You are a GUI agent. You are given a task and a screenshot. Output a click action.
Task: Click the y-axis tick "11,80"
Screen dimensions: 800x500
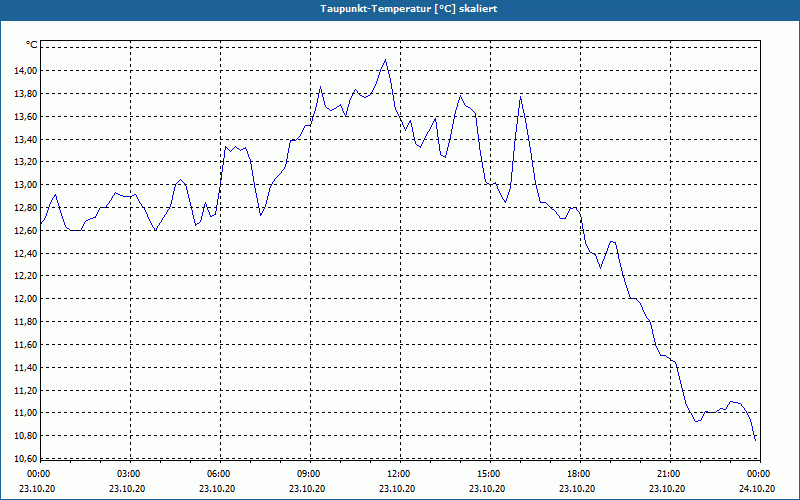[x=26, y=322]
